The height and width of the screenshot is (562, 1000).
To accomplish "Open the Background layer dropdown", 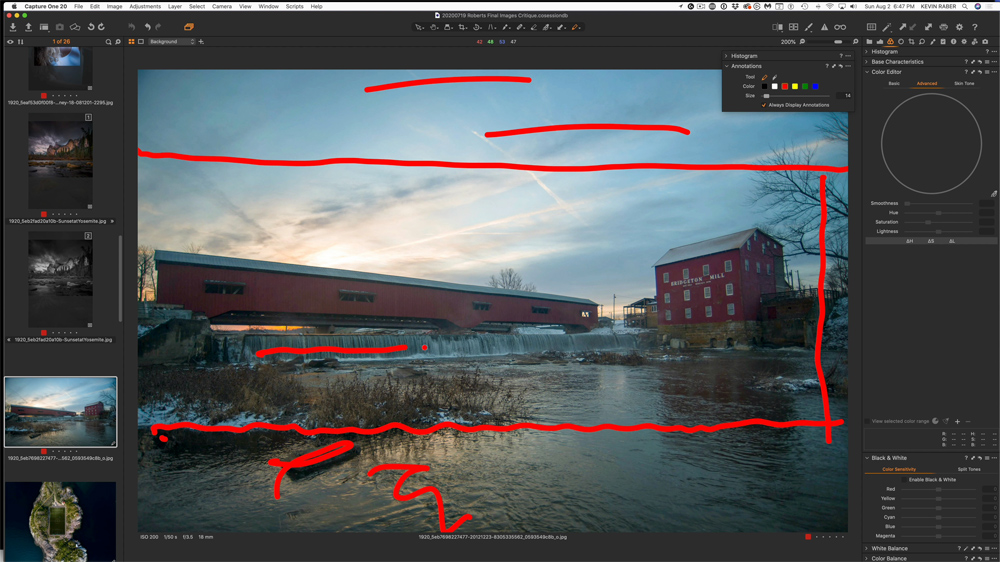I will 171,42.
